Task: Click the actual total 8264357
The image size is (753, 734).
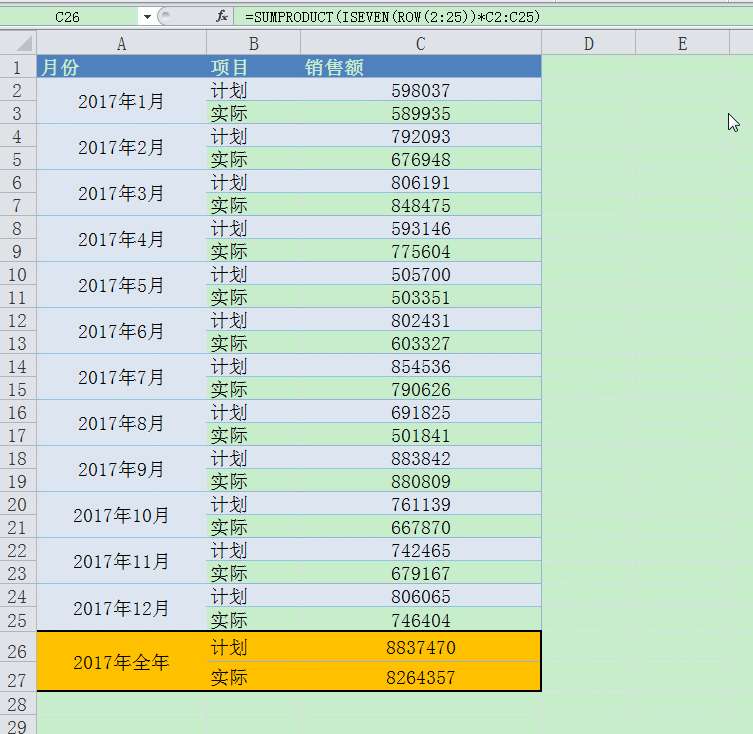Action: tap(421, 677)
